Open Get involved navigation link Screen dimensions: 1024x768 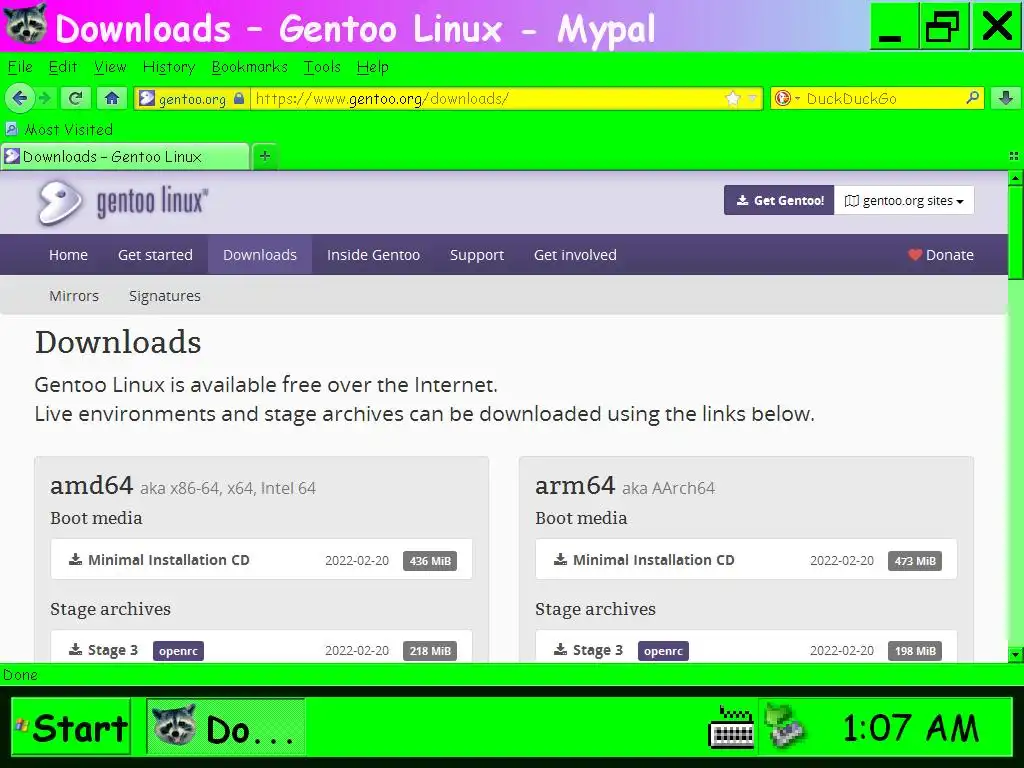click(x=575, y=255)
